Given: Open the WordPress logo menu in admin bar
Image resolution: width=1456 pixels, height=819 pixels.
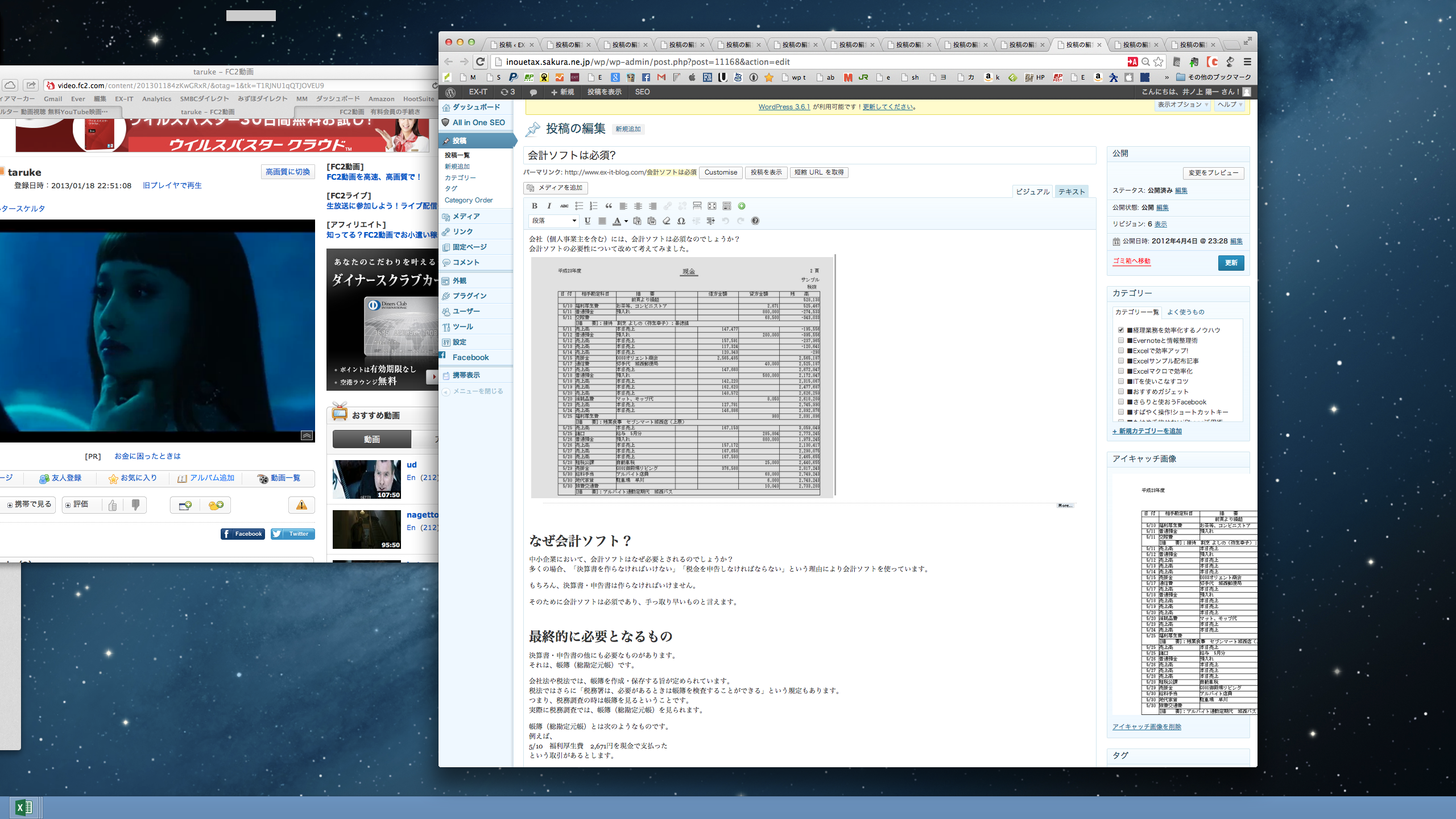Looking at the screenshot, I should (450, 92).
